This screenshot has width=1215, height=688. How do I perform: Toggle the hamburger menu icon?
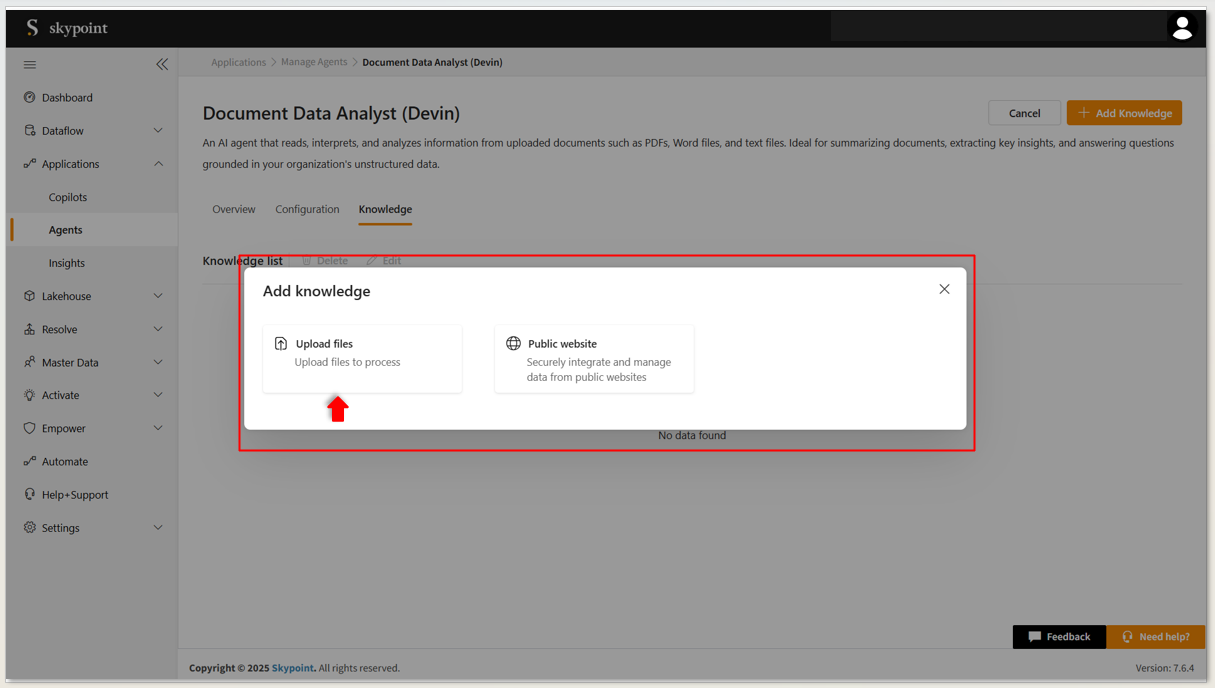click(x=30, y=65)
